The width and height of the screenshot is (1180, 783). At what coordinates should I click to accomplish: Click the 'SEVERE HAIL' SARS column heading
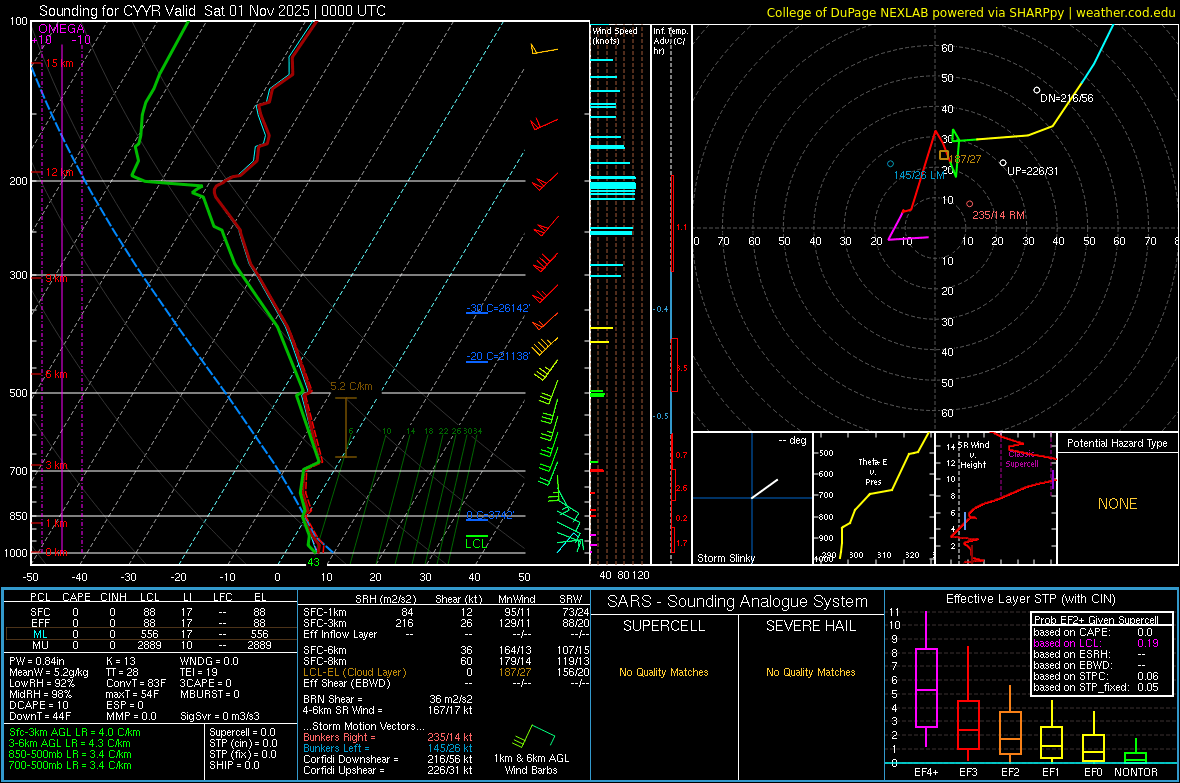tap(810, 626)
